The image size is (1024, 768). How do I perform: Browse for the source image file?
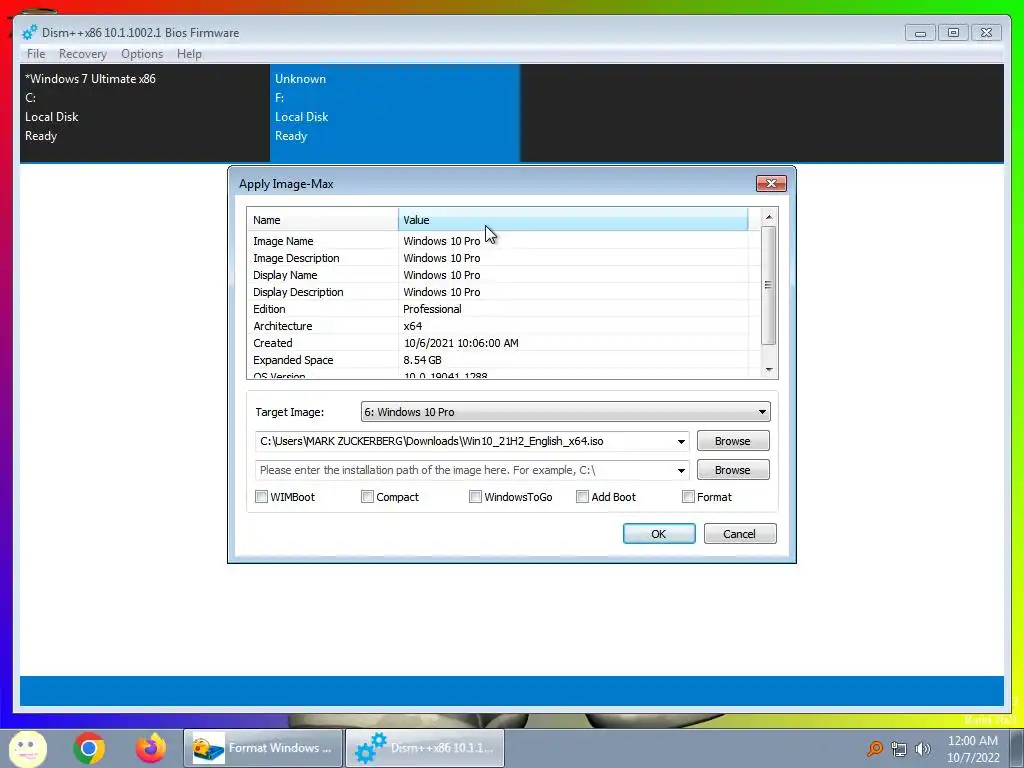coord(733,441)
